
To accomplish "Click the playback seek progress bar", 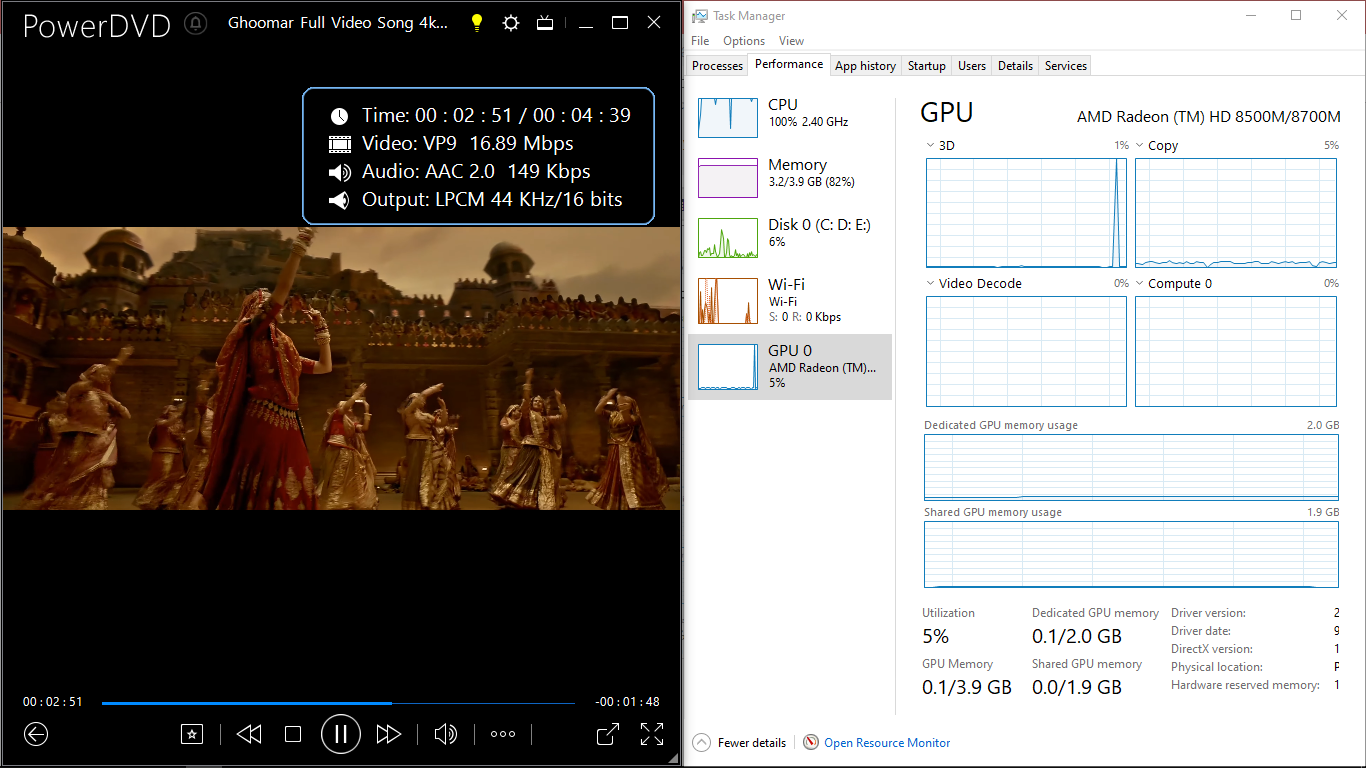I will (x=338, y=703).
